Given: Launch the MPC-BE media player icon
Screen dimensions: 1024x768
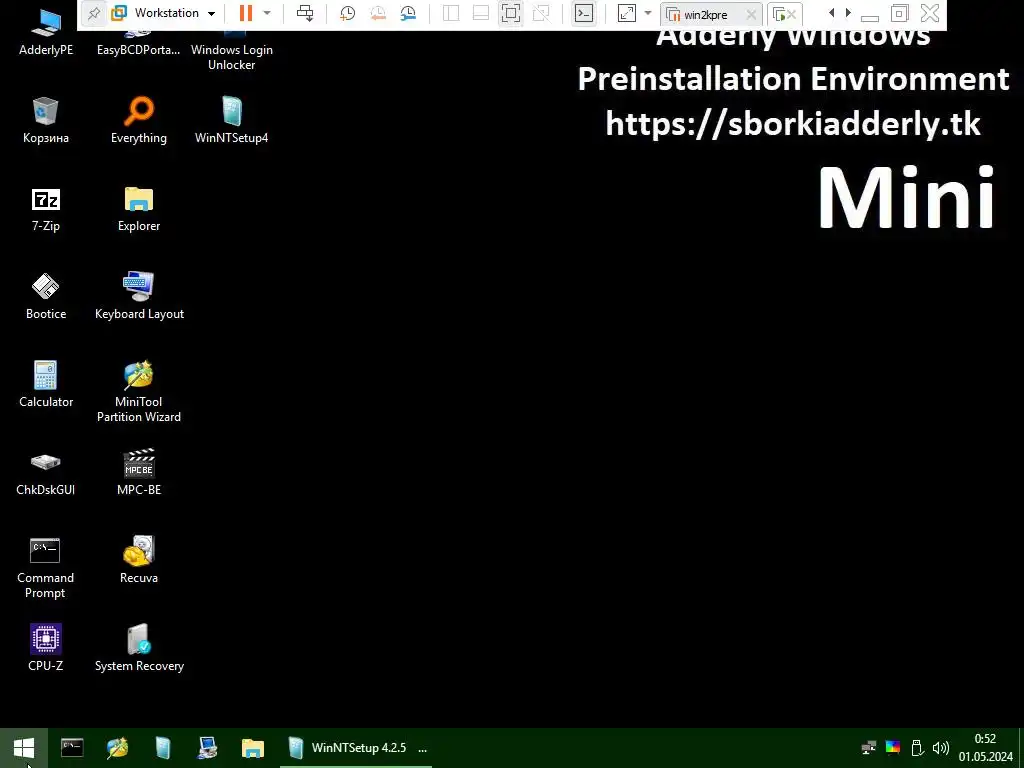Looking at the screenshot, I should [138, 473].
